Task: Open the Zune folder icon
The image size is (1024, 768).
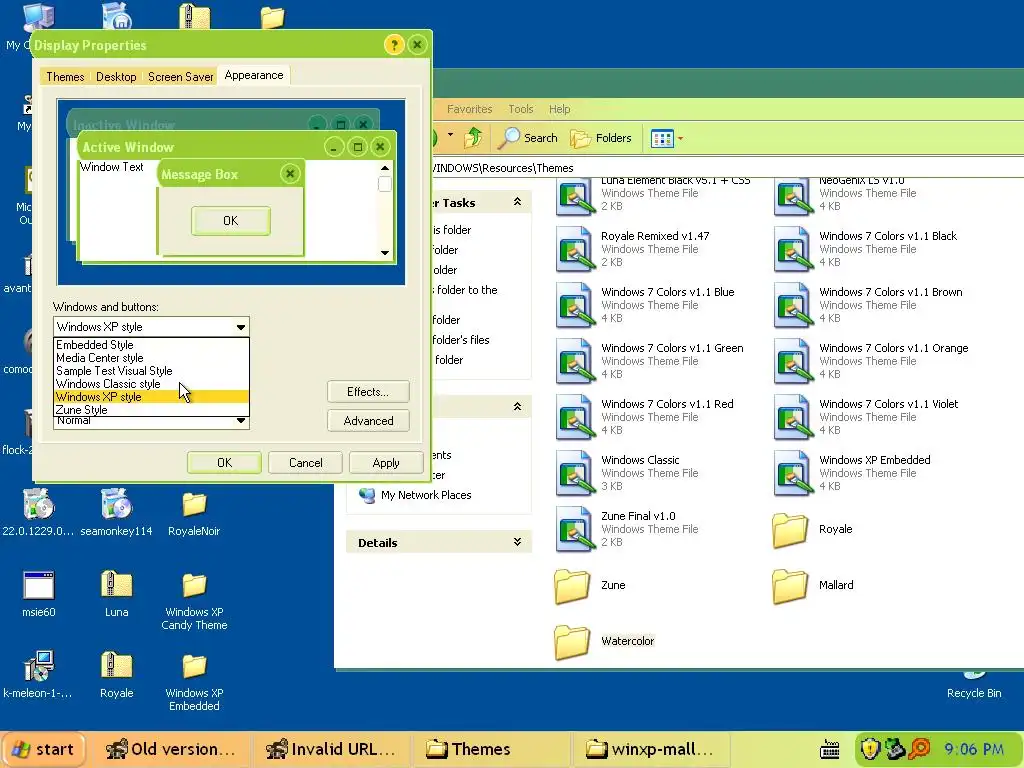Action: click(572, 586)
